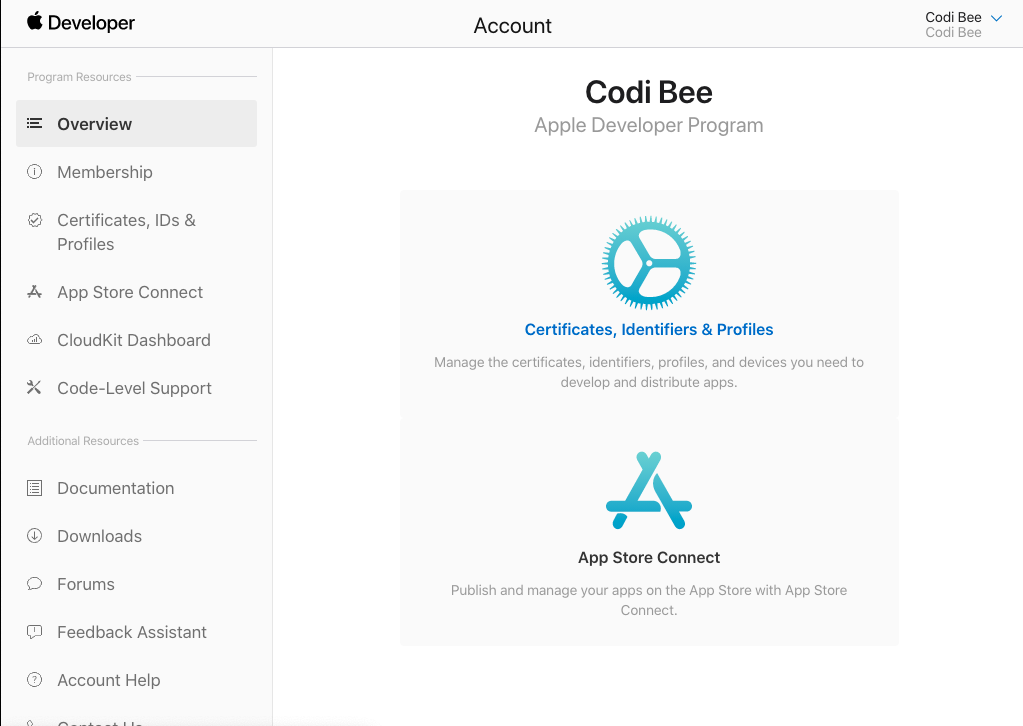Open App Store Connect from the main panel
Screen dimensions: 1023x726
(x=648, y=557)
